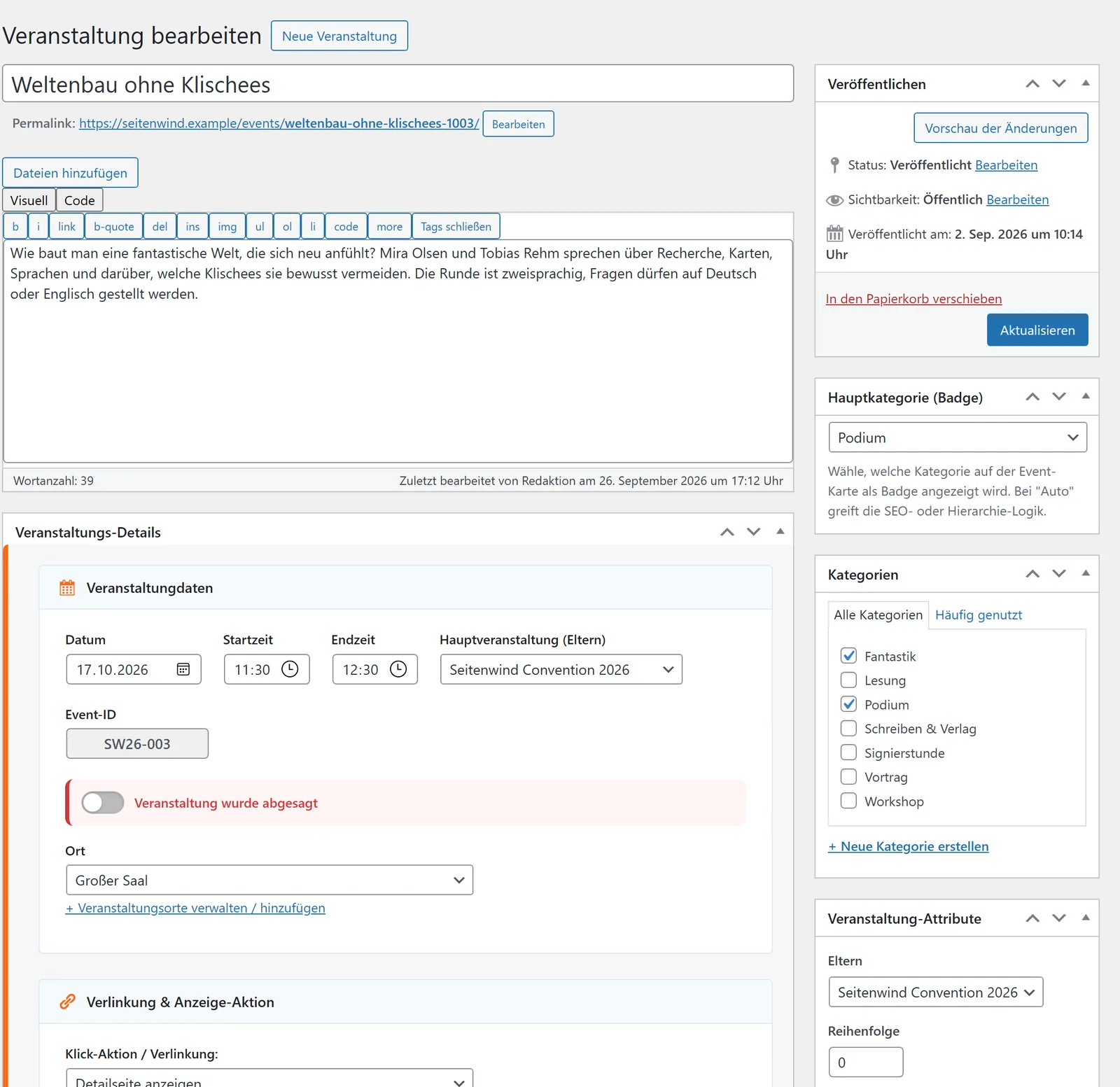Move Hauptkategorie (Badge) panel down
This screenshot has width=1120, height=1087.
tap(1059, 397)
